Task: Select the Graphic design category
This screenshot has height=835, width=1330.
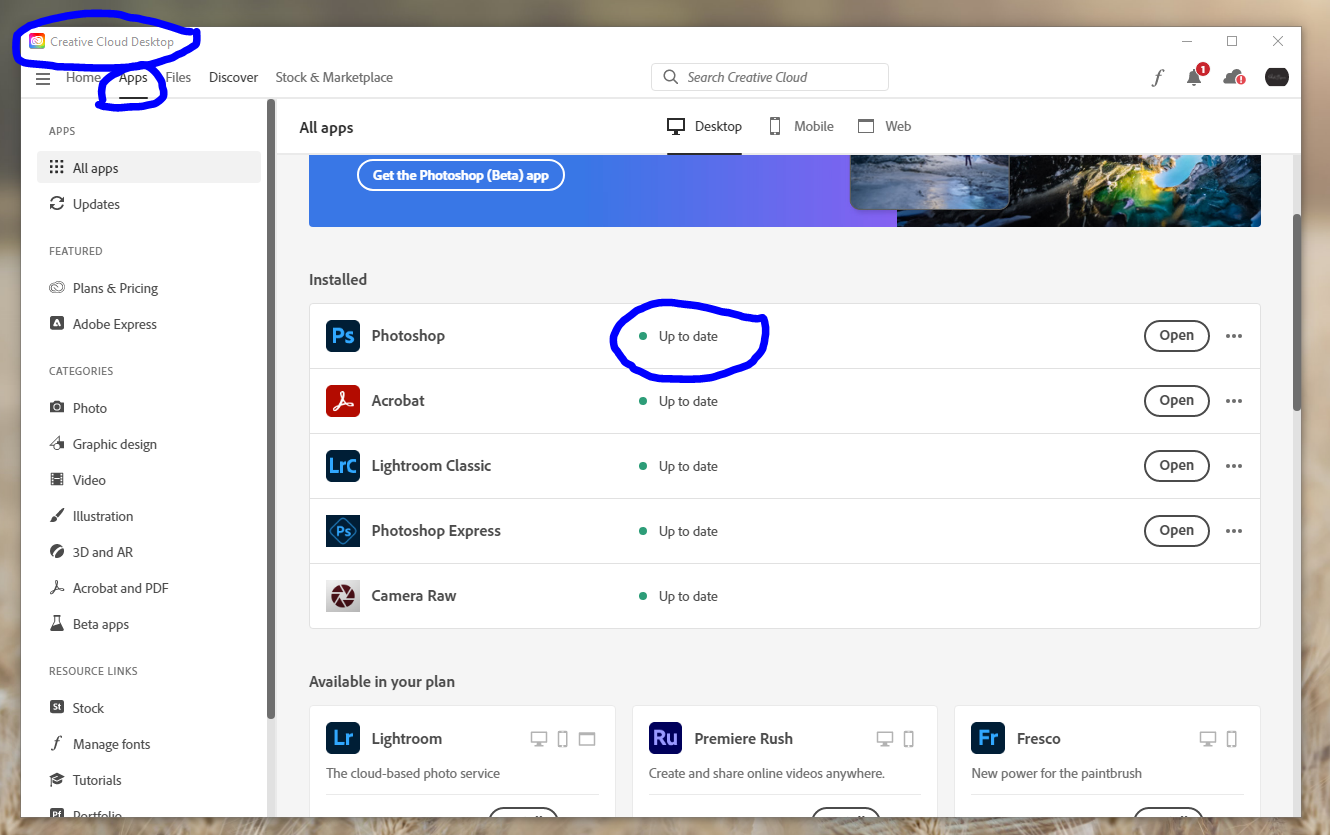Action: point(149,444)
